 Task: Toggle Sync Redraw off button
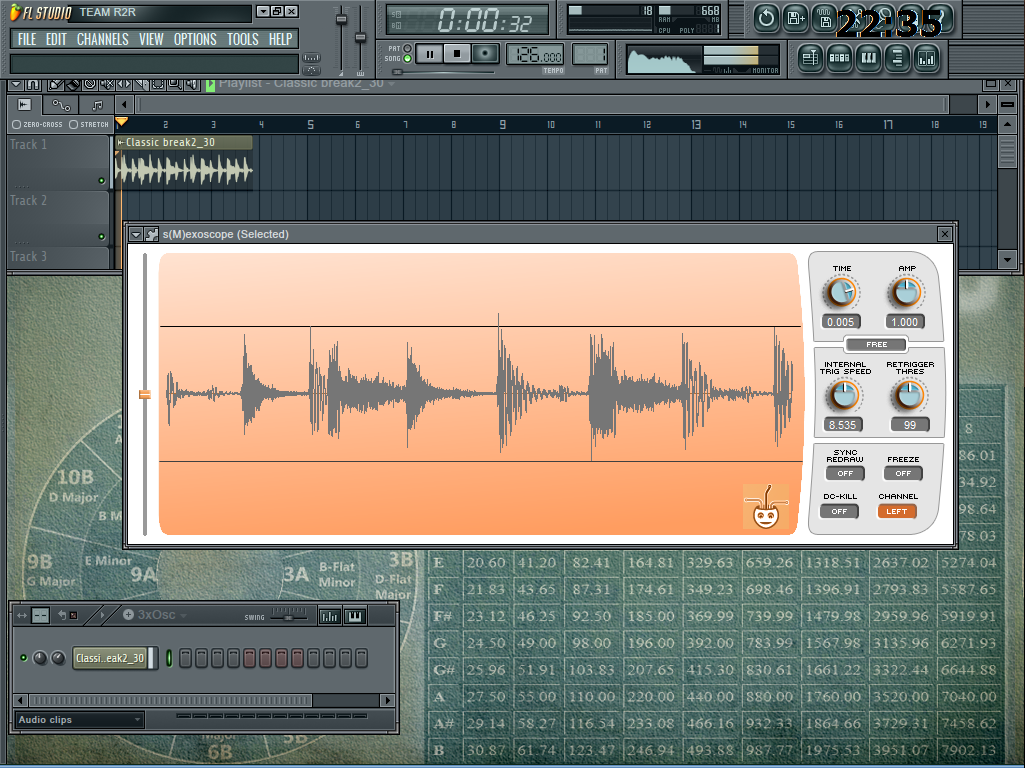[845, 473]
